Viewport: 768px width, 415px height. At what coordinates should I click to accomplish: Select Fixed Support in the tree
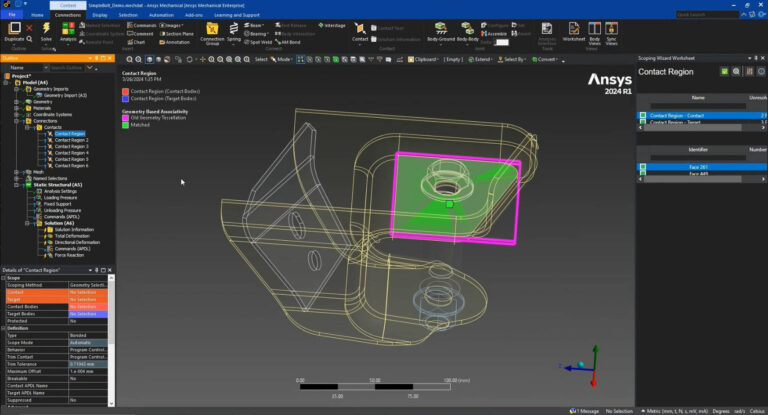[57, 204]
